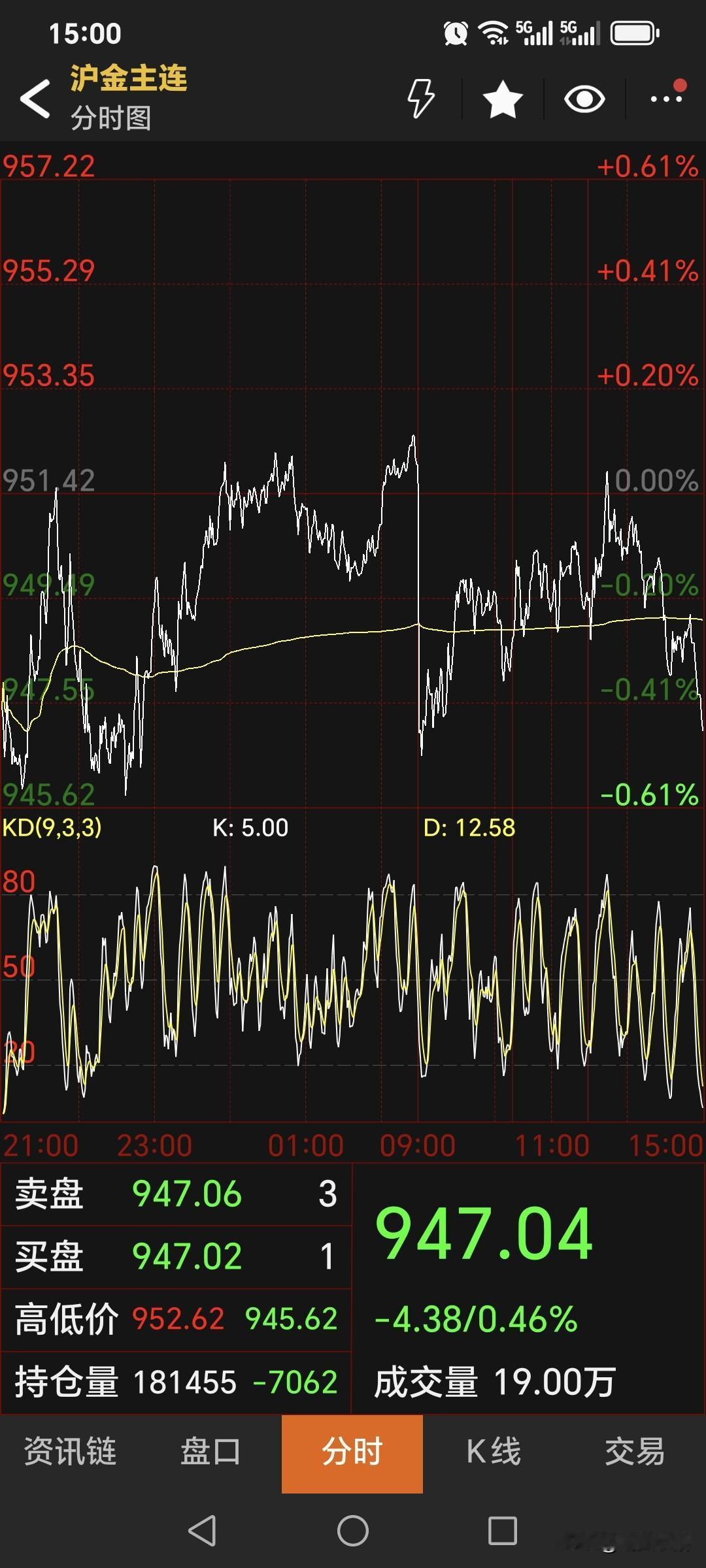Viewport: 706px width, 1568px height.
Task: Tap the 01:00 time axis label
Action: (306, 1145)
